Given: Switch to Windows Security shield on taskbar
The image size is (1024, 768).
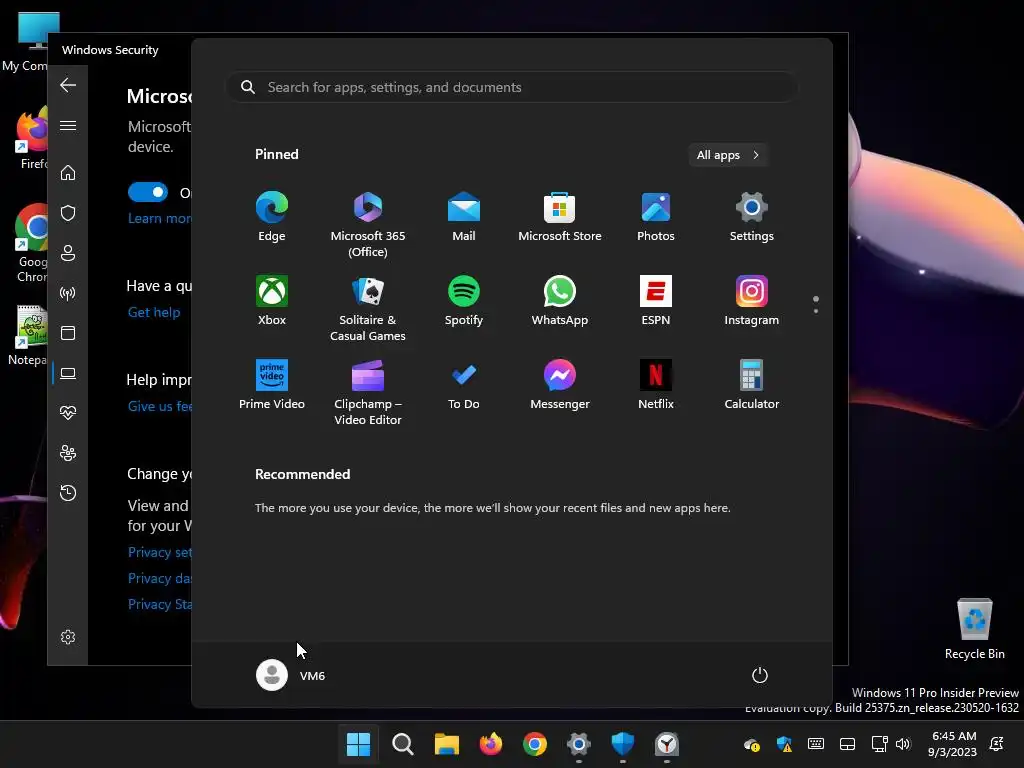Looking at the screenshot, I should click(622, 744).
